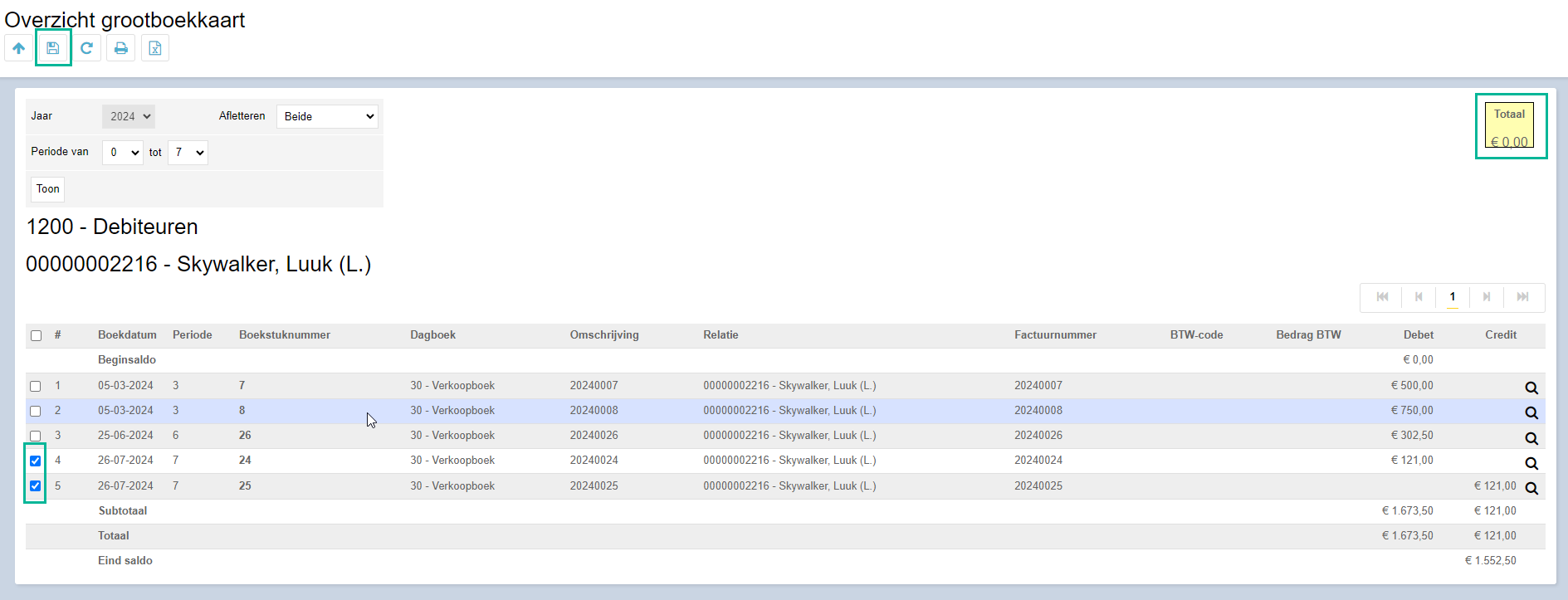This screenshot has width=1568, height=600.
Task: Click debet amount € 500,00
Action: point(1412,386)
